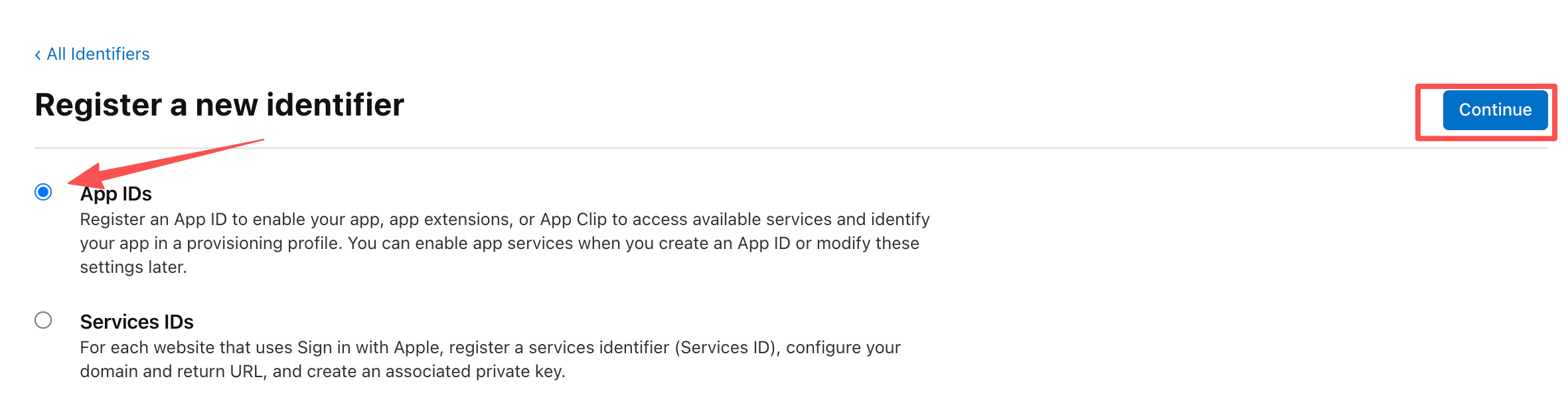Click the word identifier in the page heading
1568x413 pixels.
[335, 105]
